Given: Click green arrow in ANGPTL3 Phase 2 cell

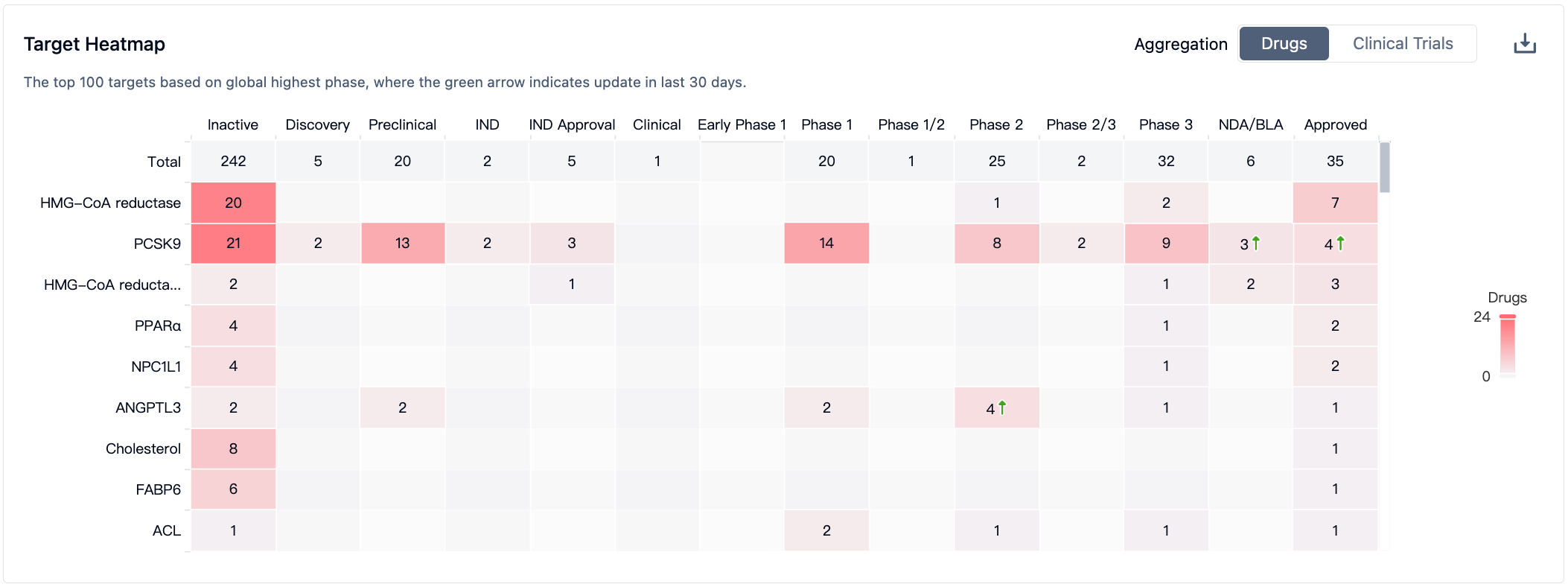Looking at the screenshot, I should pos(1002,407).
